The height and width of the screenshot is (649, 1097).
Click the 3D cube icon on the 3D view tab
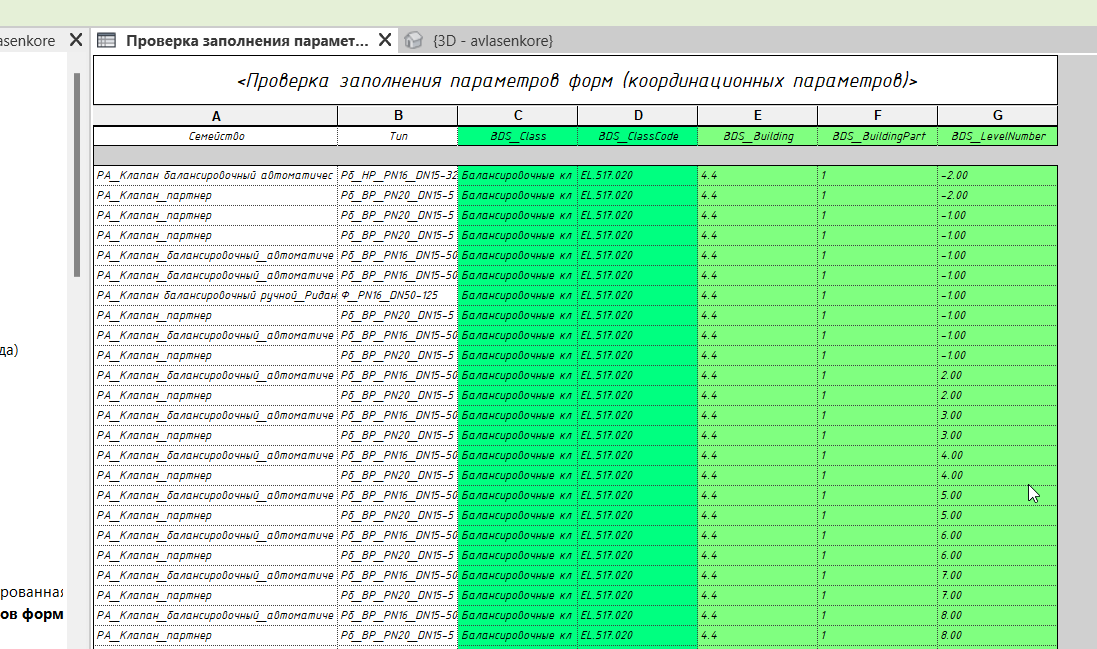pos(413,41)
